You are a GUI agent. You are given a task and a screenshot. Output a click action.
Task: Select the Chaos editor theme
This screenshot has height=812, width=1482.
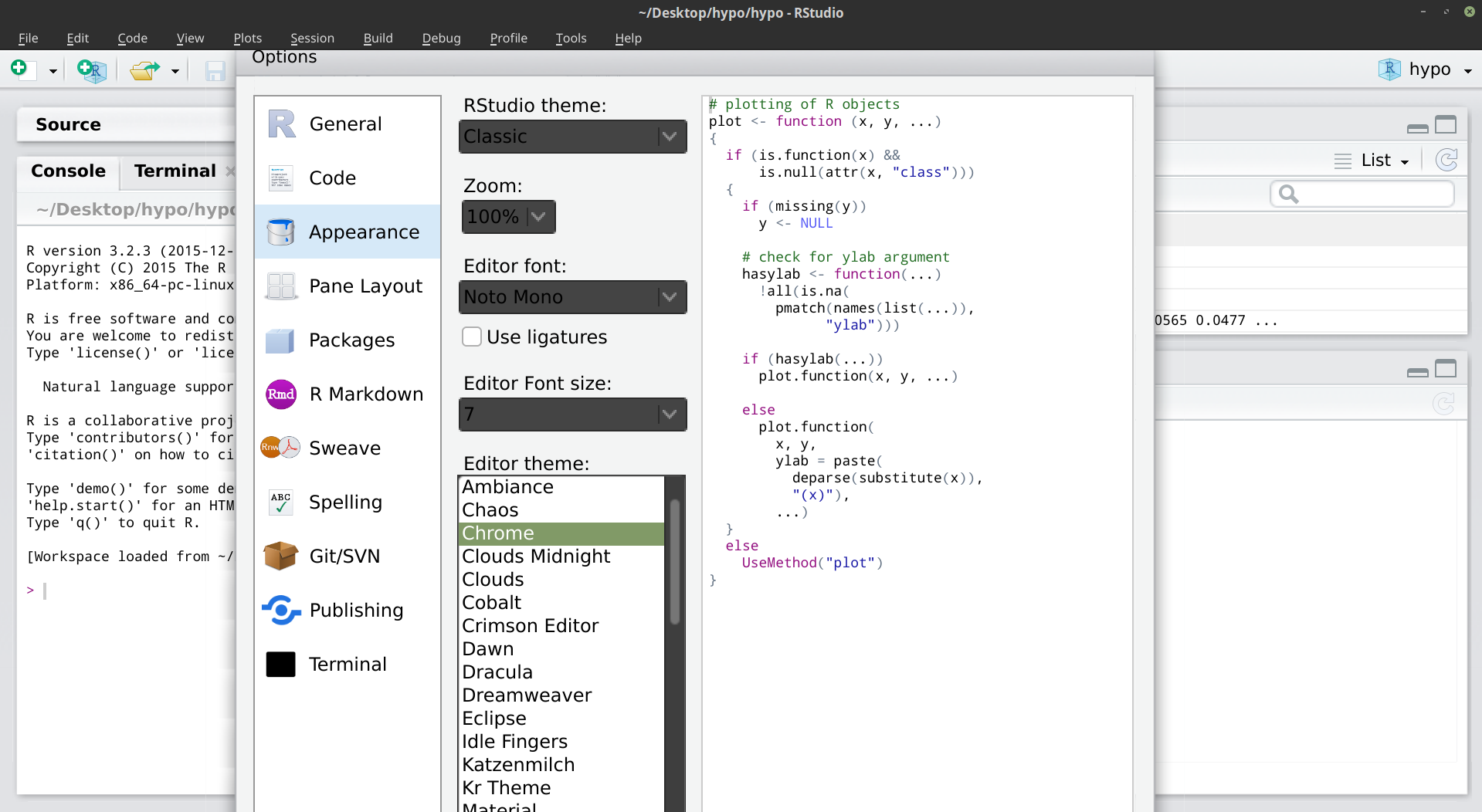pos(561,510)
